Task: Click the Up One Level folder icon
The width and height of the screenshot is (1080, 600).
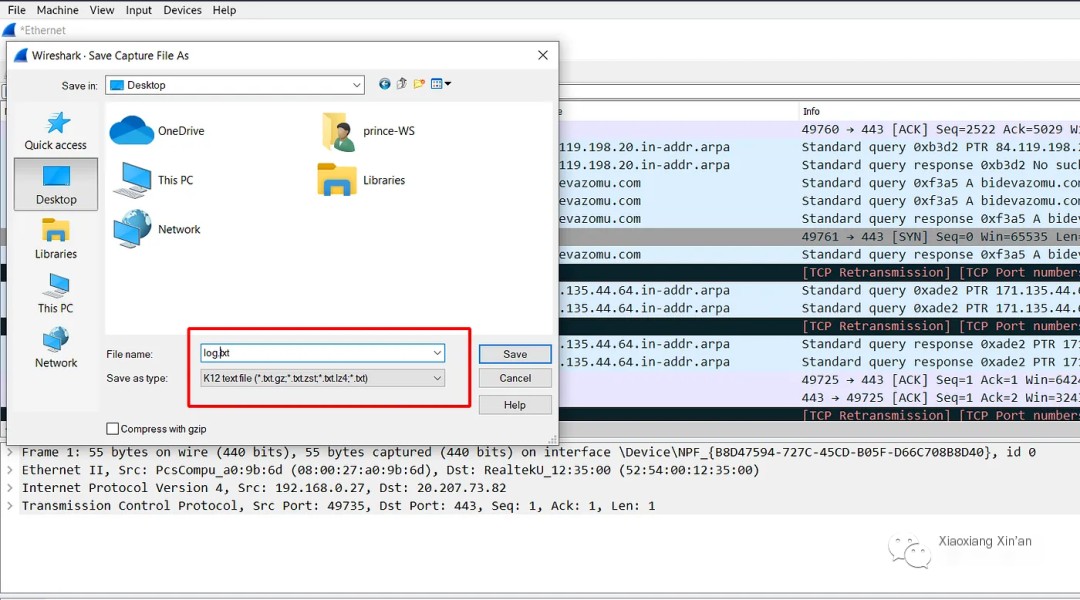Action: 402,84
